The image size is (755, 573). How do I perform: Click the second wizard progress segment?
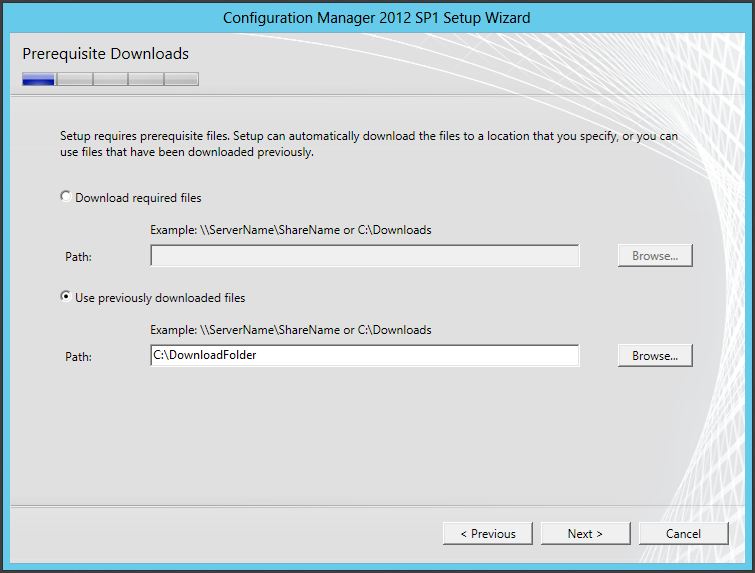click(74, 79)
